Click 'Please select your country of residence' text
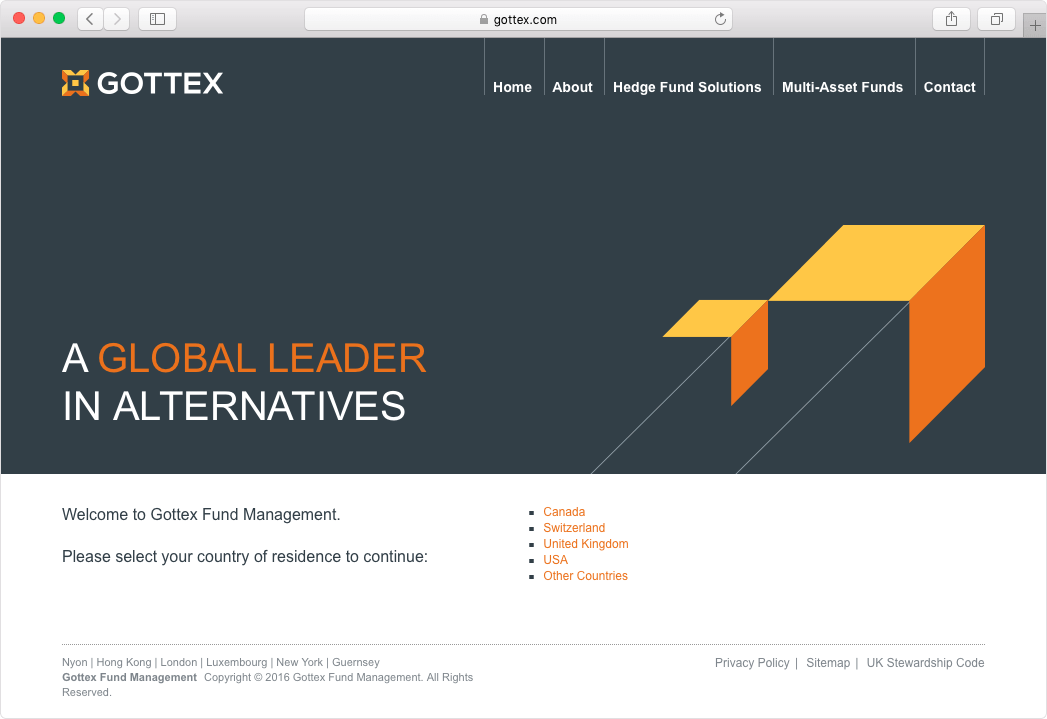Image resolution: width=1047 pixels, height=719 pixels. [245, 557]
